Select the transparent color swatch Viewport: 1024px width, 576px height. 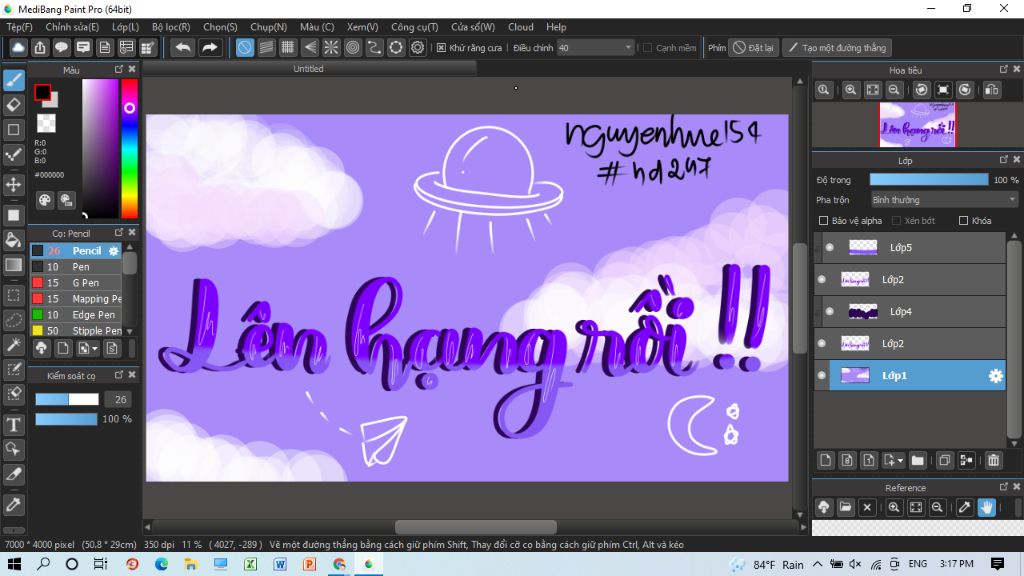46,123
